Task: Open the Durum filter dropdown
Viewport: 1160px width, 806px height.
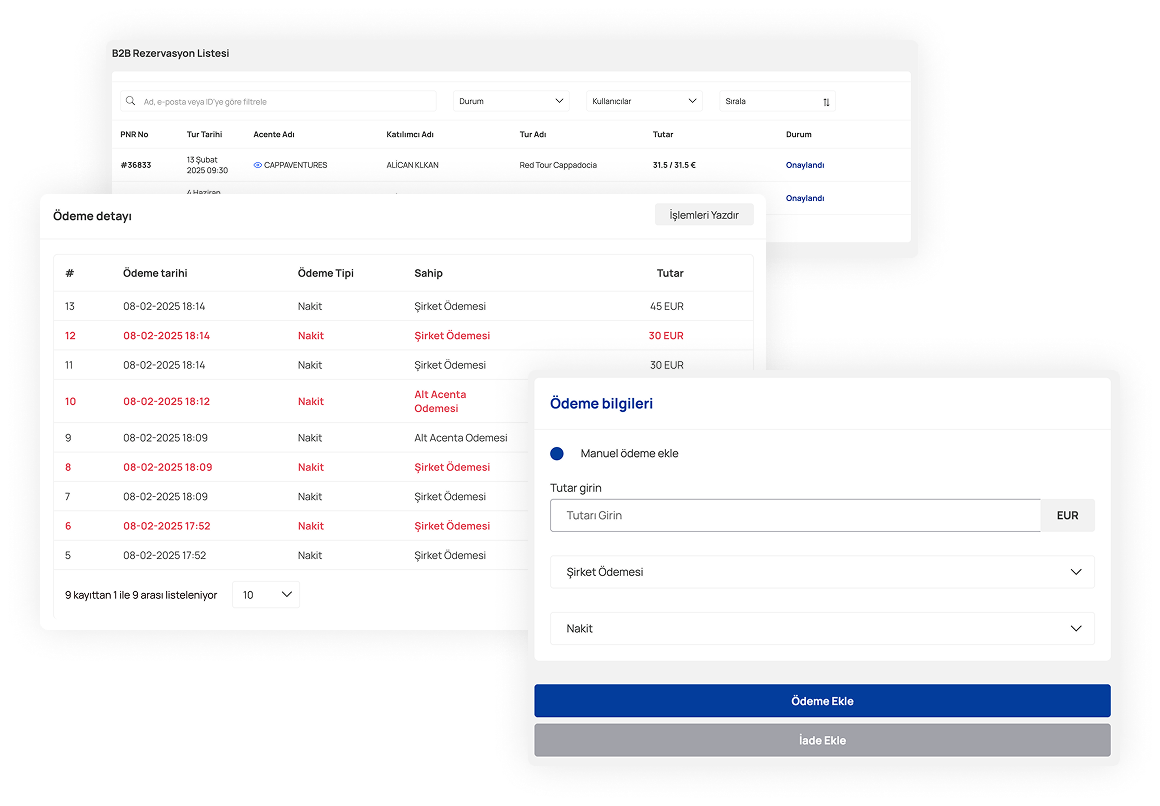Action: [511, 101]
